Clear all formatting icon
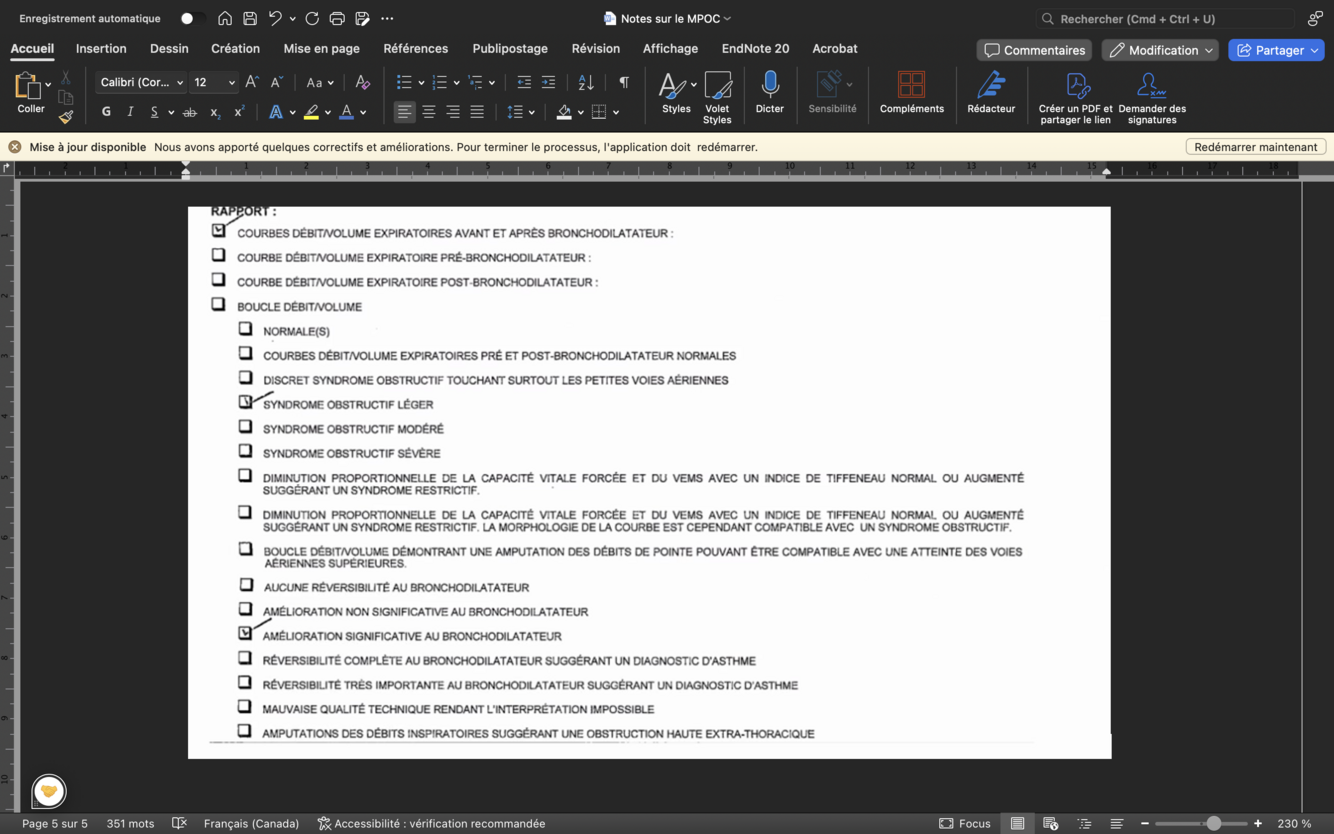Viewport: 1334px width, 834px height. [x=363, y=82]
